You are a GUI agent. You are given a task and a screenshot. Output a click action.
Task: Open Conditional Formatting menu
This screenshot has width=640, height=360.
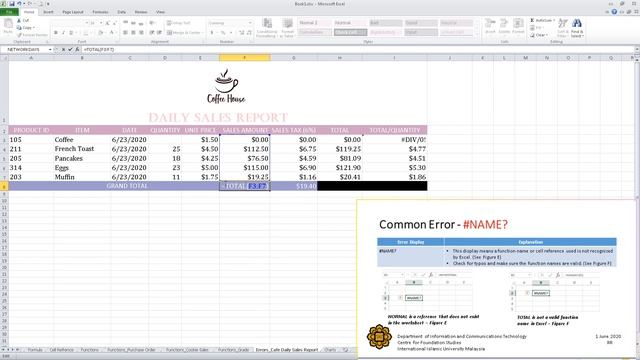pyautogui.click(x=266, y=28)
